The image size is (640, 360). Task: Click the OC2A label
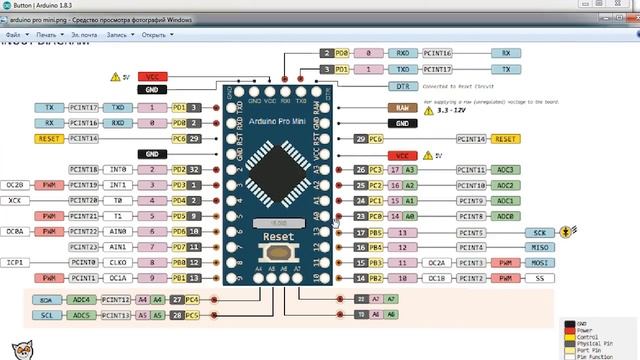pyautogui.click(x=437, y=263)
